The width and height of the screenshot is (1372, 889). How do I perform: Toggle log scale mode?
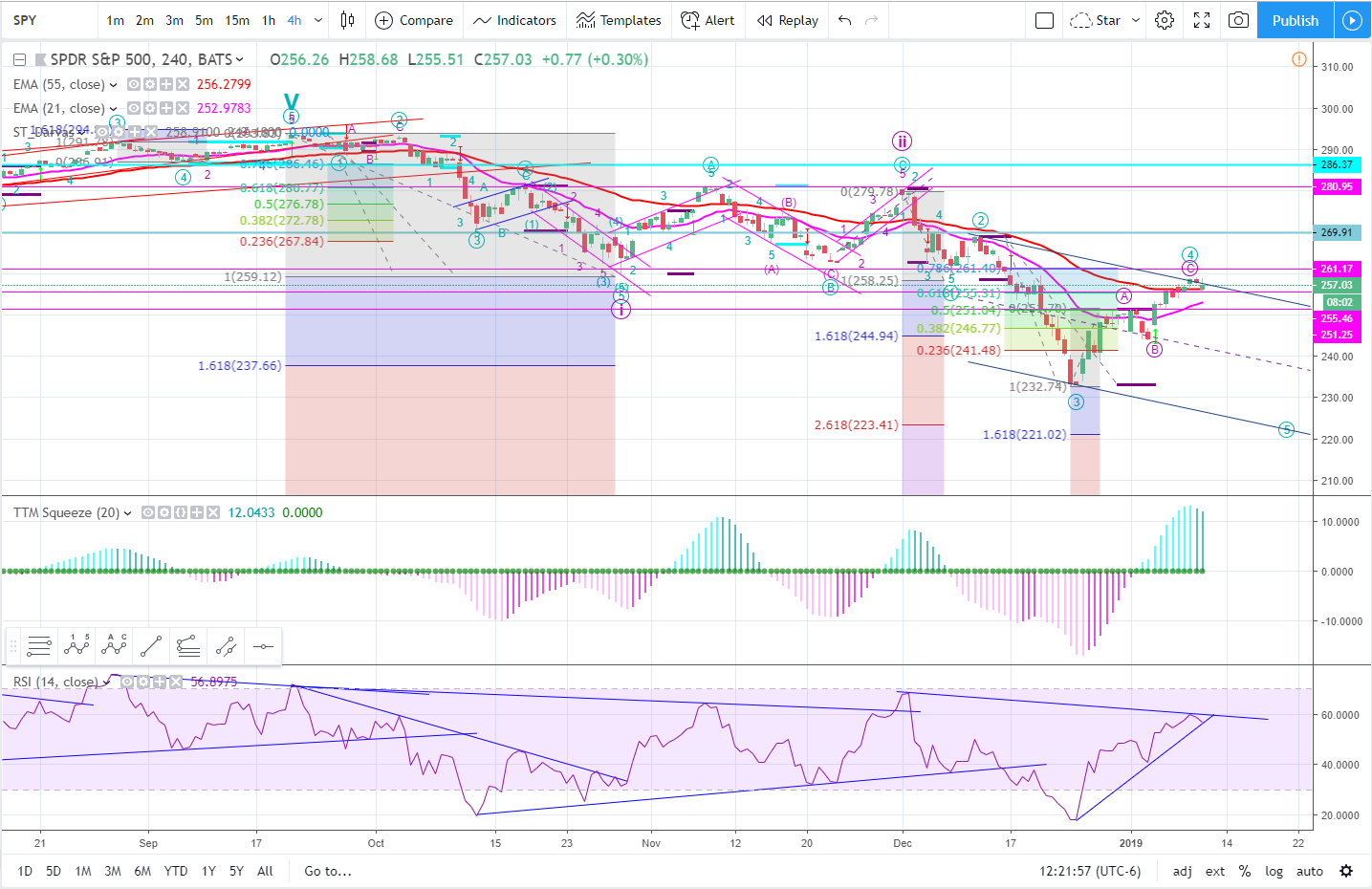[1274, 871]
